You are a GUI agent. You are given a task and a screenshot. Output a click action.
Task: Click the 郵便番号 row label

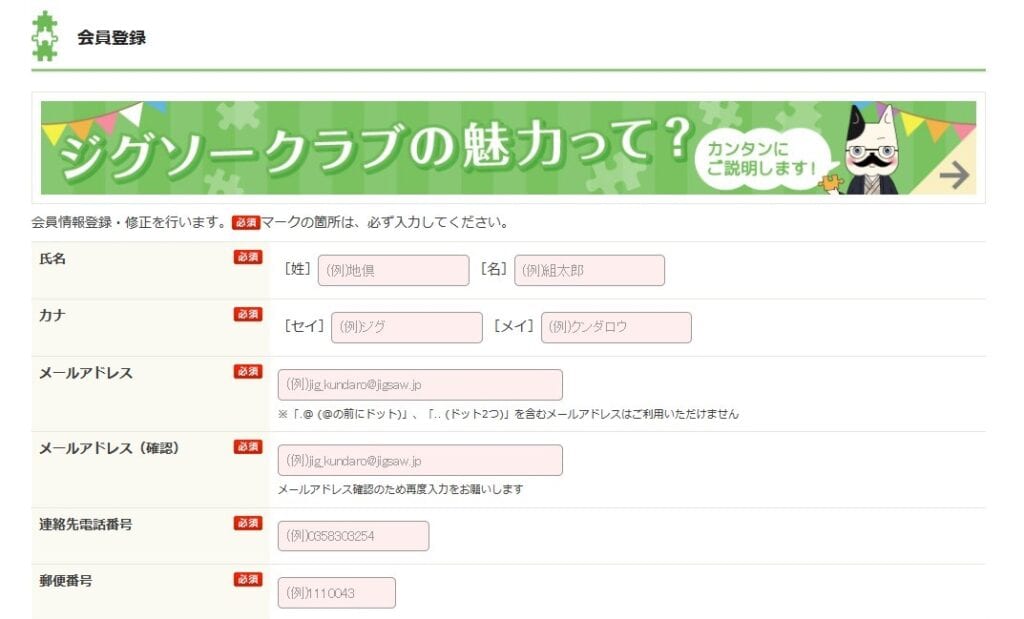pos(65,580)
